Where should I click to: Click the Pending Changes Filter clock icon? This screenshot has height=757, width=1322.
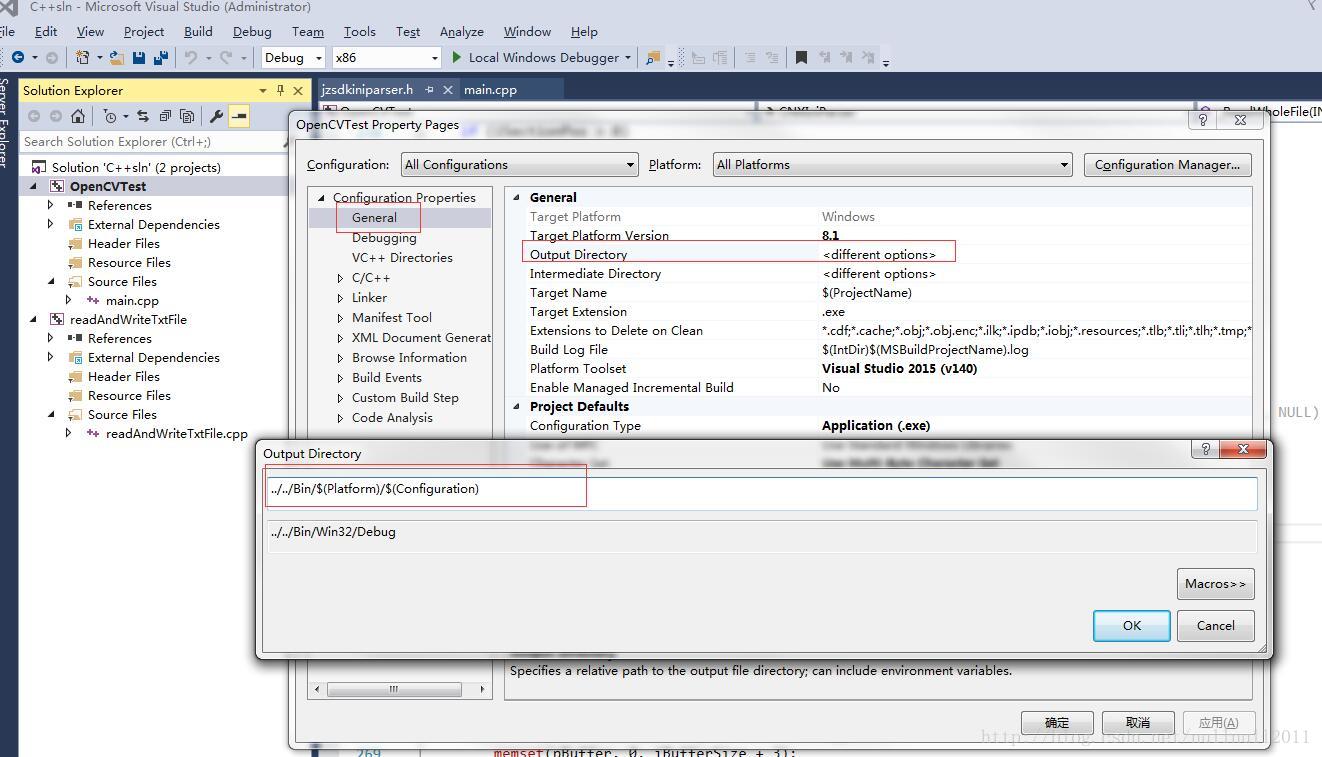109,116
